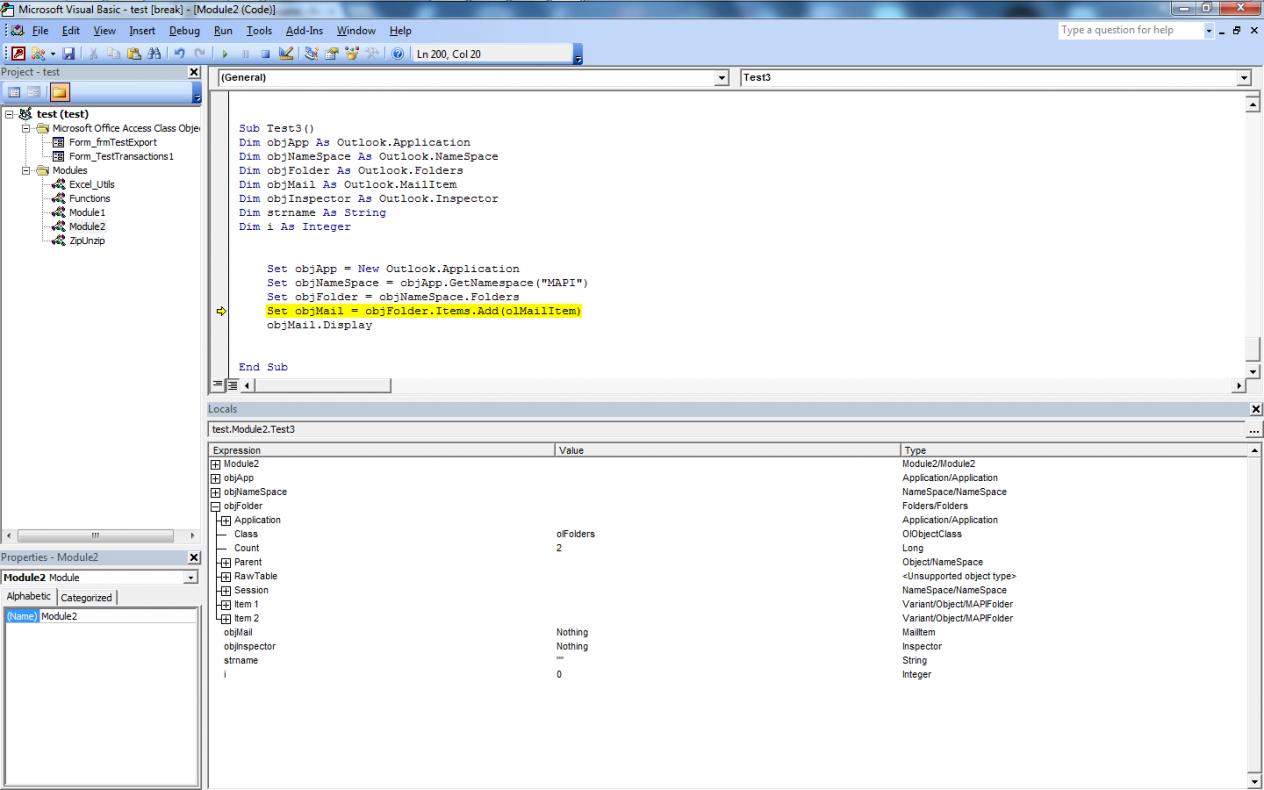Open the Edit menu

coord(71,31)
